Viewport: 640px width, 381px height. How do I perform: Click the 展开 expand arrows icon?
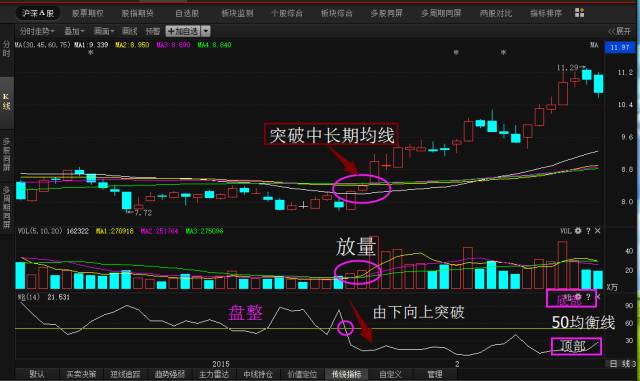pyautogui.click(x=611, y=31)
